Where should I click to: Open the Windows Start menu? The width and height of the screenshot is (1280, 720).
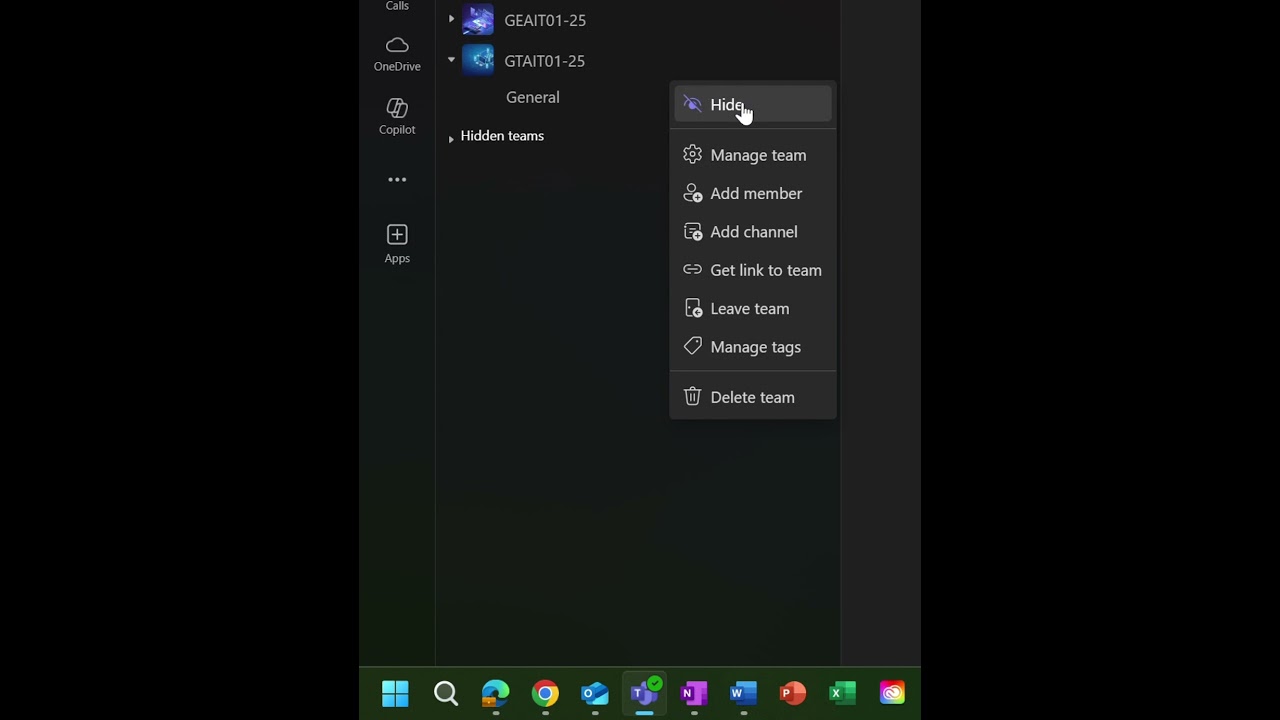point(396,693)
